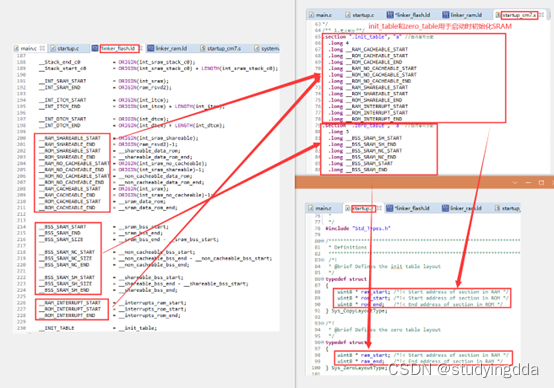Click linker_flash.ld file icon in left editor

[95, 48]
